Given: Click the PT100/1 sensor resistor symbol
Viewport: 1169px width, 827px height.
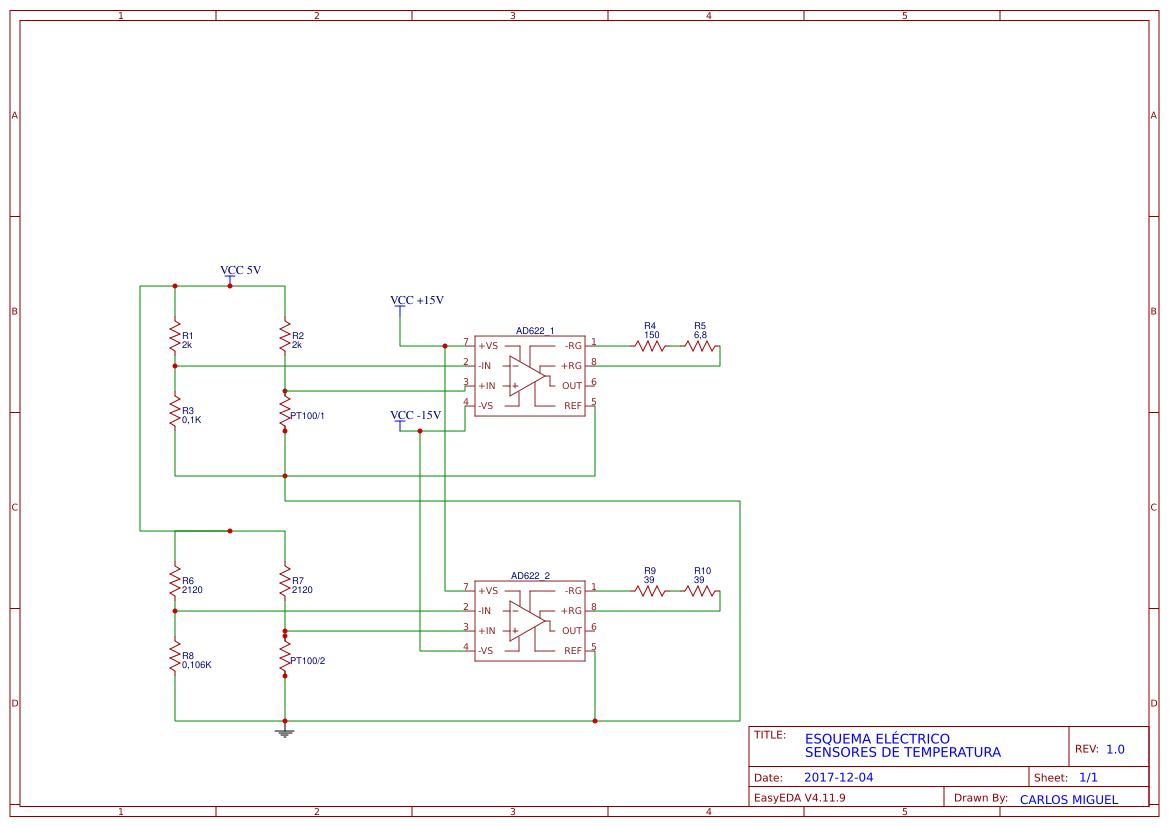Looking at the screenshot, I should point(285,411).
